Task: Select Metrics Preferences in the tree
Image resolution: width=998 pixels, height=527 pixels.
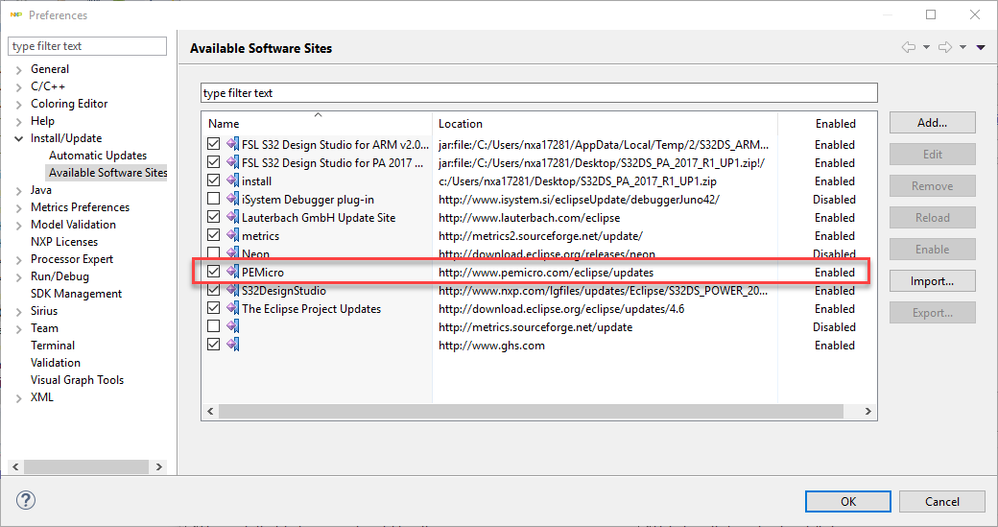Action: 80,207
